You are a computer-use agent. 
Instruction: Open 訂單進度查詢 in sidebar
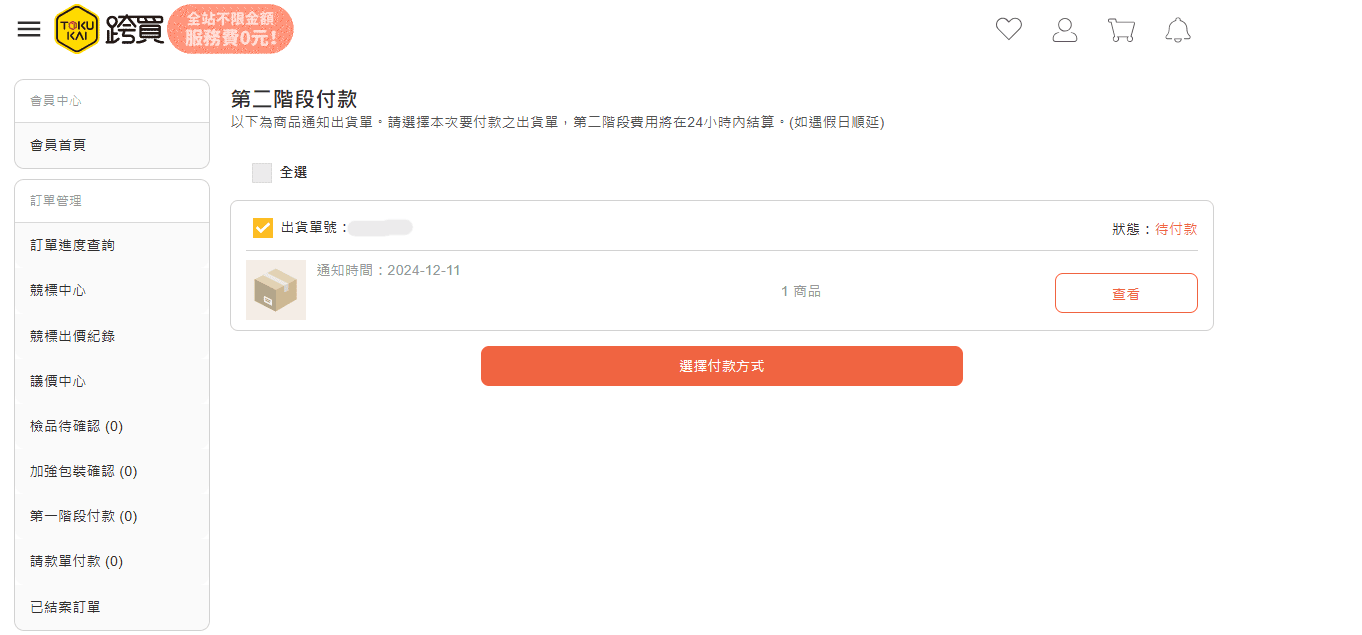click(112, 245)
